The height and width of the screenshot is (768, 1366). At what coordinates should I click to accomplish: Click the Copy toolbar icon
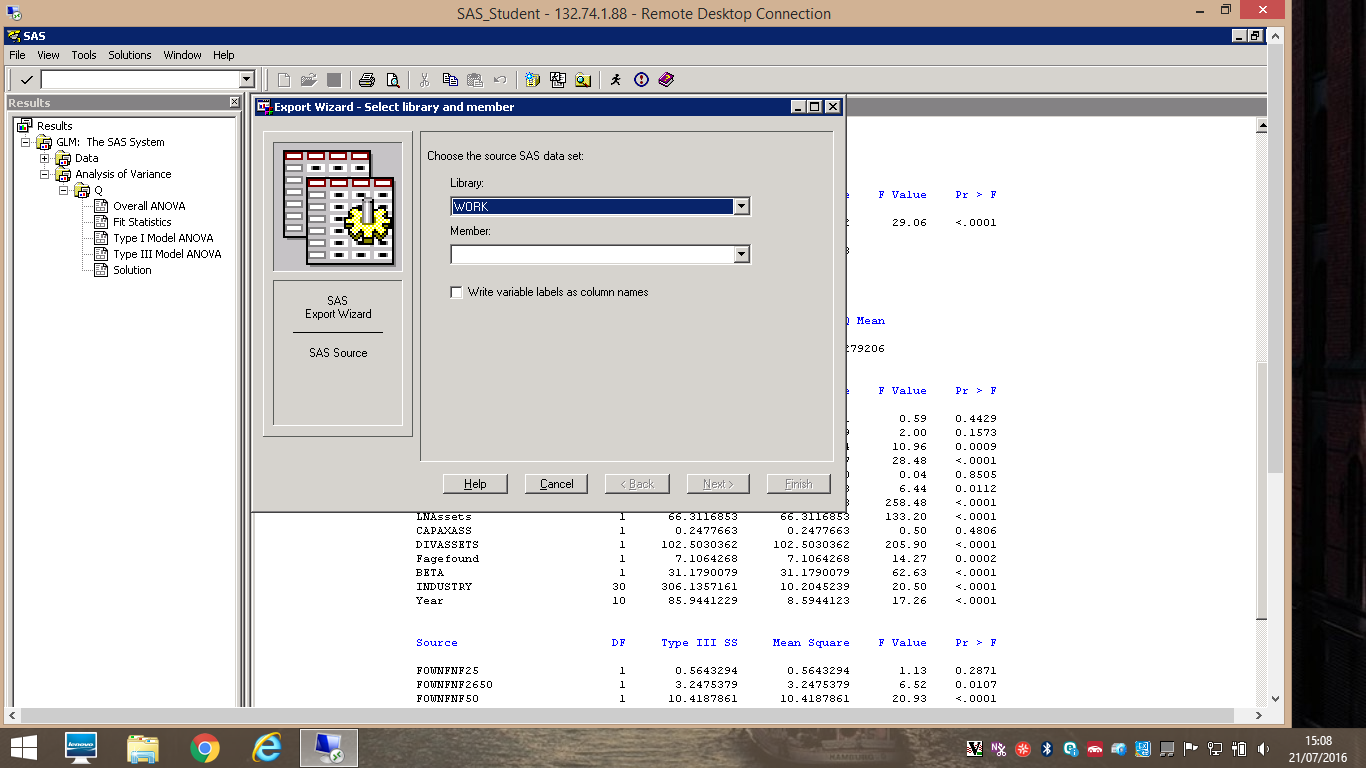pyautogui.click(x=450, y=80)
